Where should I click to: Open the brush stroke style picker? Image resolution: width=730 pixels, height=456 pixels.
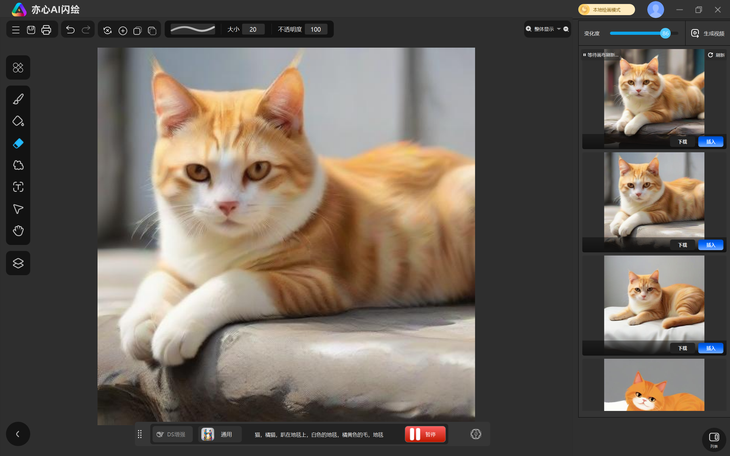click(x=193, y=30)
